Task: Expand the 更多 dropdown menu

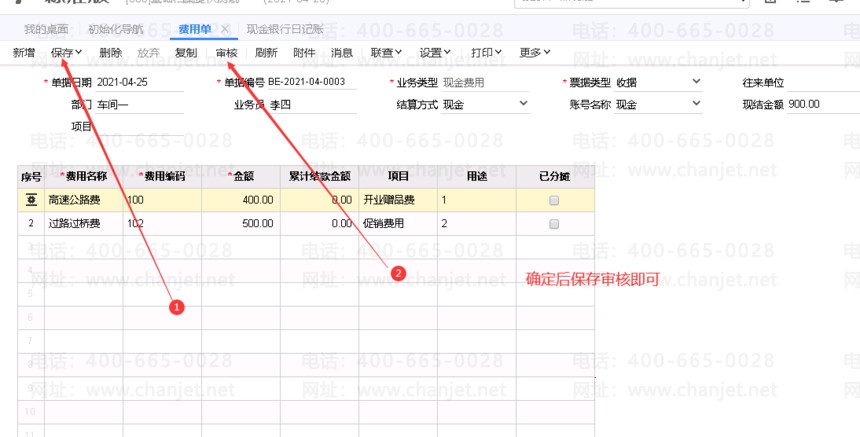Action: point(535,53)
